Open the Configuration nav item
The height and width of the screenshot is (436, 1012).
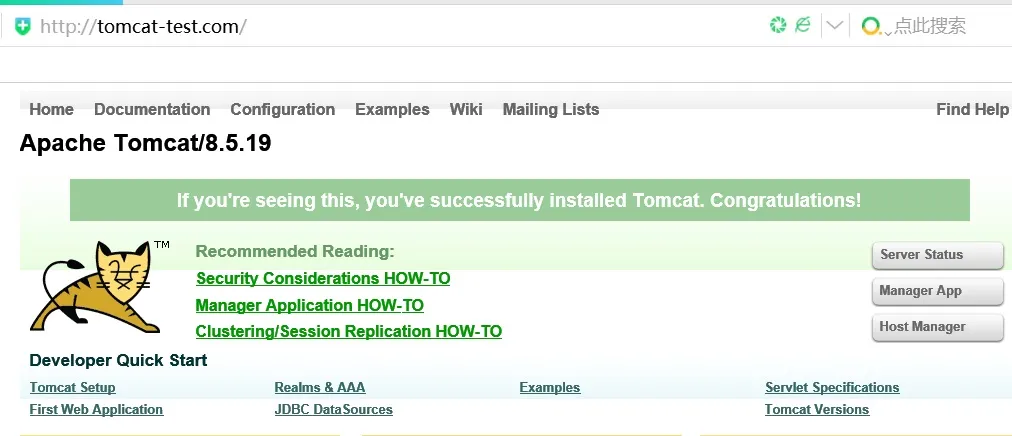tap(282, 109)
